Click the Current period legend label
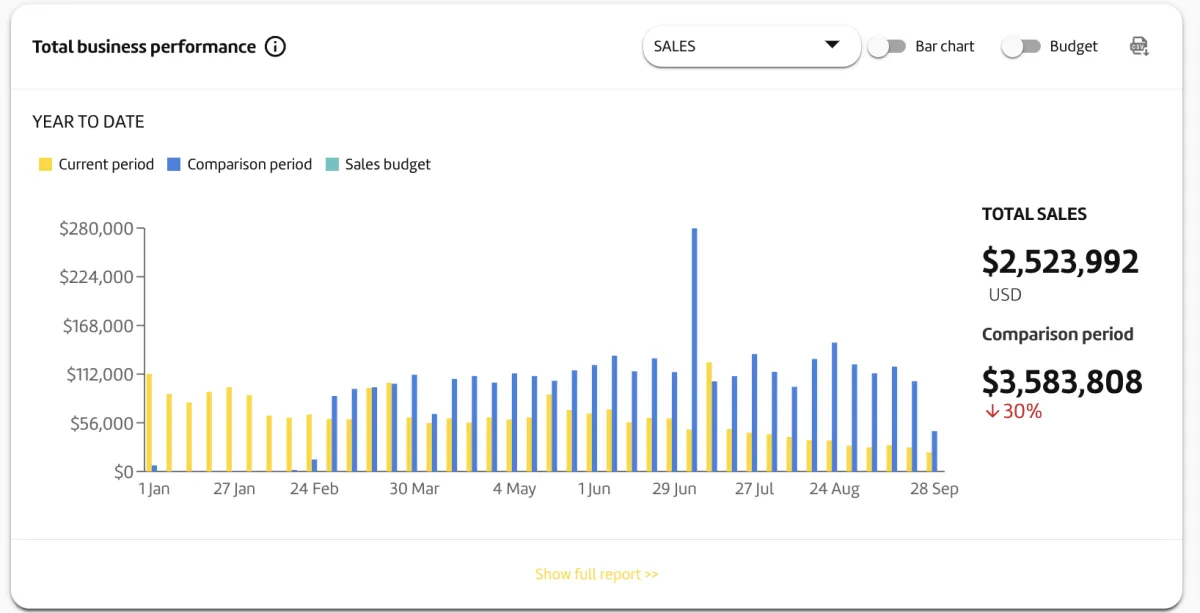1200x613 pixels. coord(106,164)
